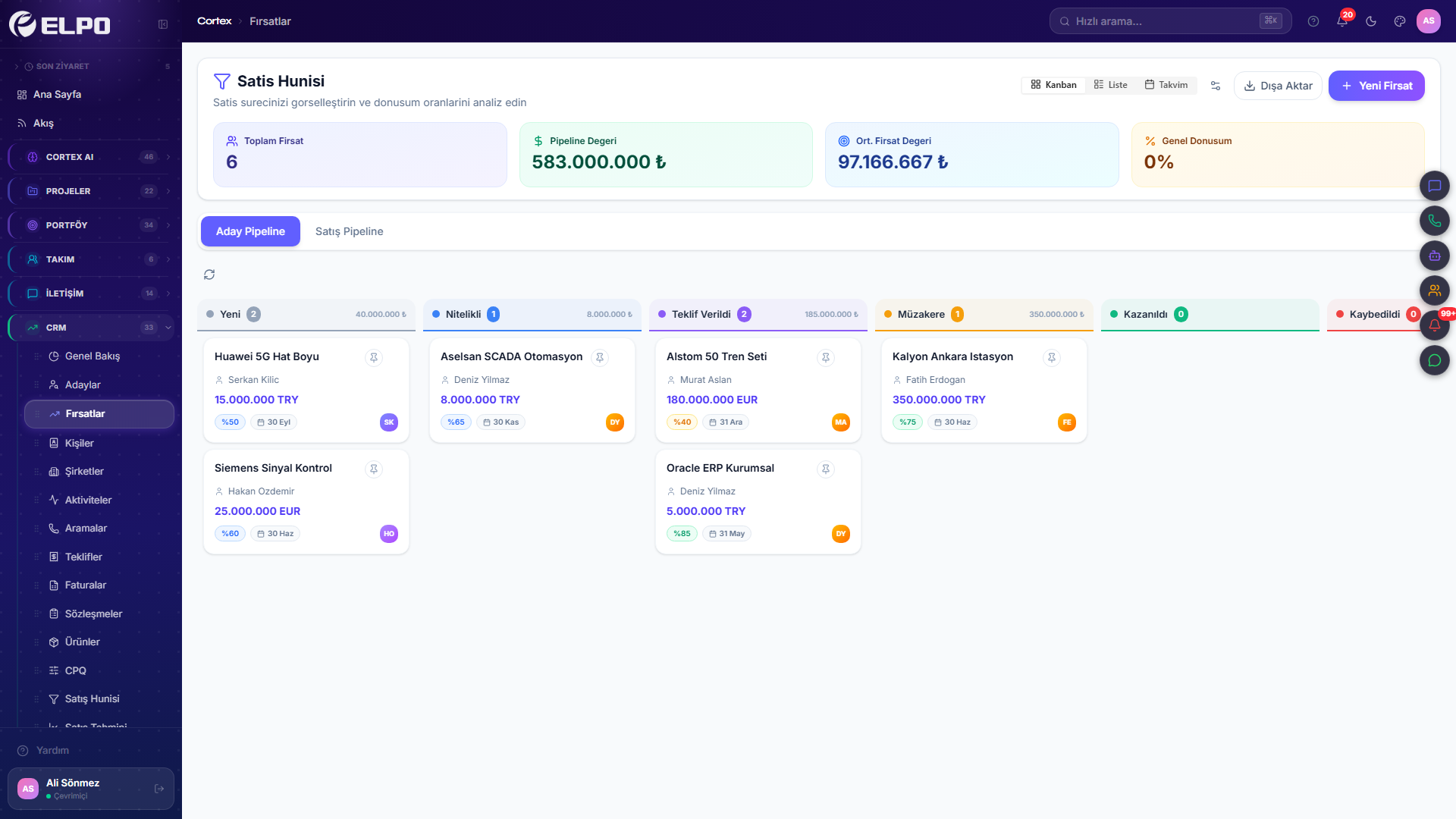
Task: Click the Yeni Firsat button
Action: tap(1376, 86)
